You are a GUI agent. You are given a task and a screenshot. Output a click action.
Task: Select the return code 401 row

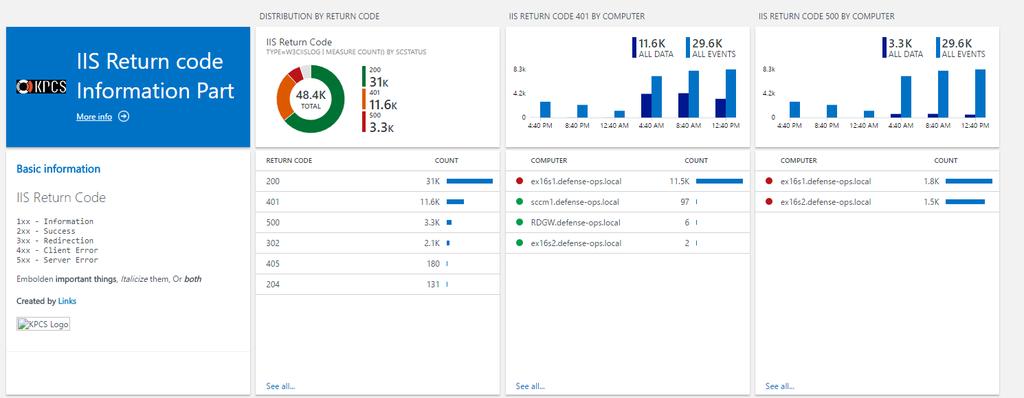tap(377, 202)
